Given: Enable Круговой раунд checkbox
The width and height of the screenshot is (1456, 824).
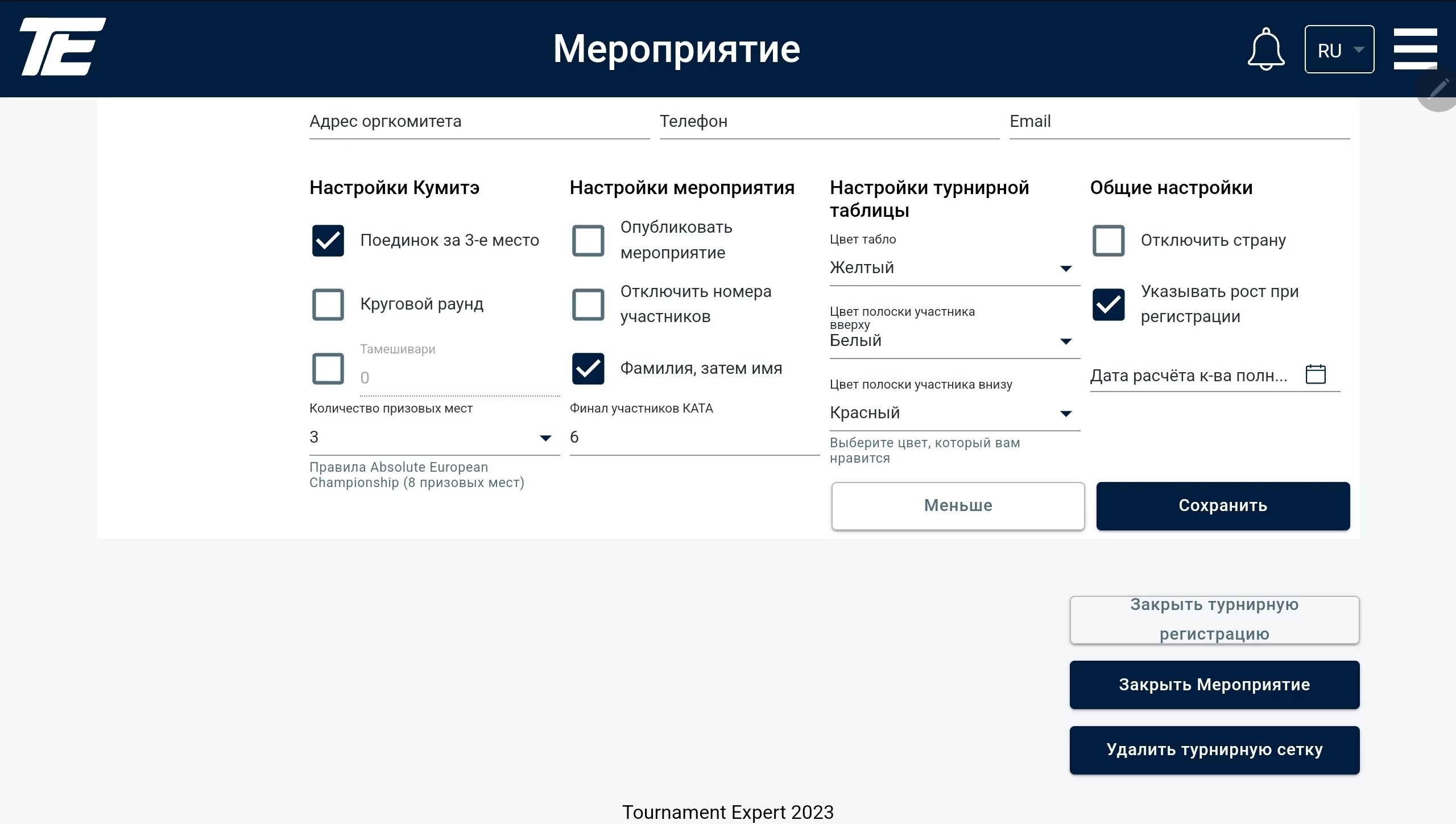Looking at the screenshot, I should (x=328, y=304).
